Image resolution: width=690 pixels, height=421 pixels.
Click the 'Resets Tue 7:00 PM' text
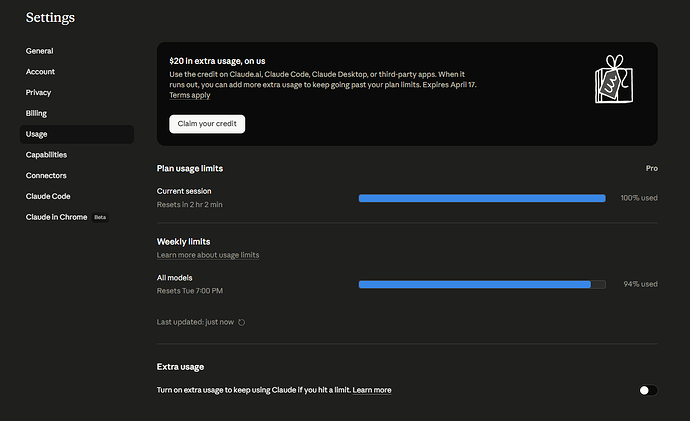coord(190,291)
